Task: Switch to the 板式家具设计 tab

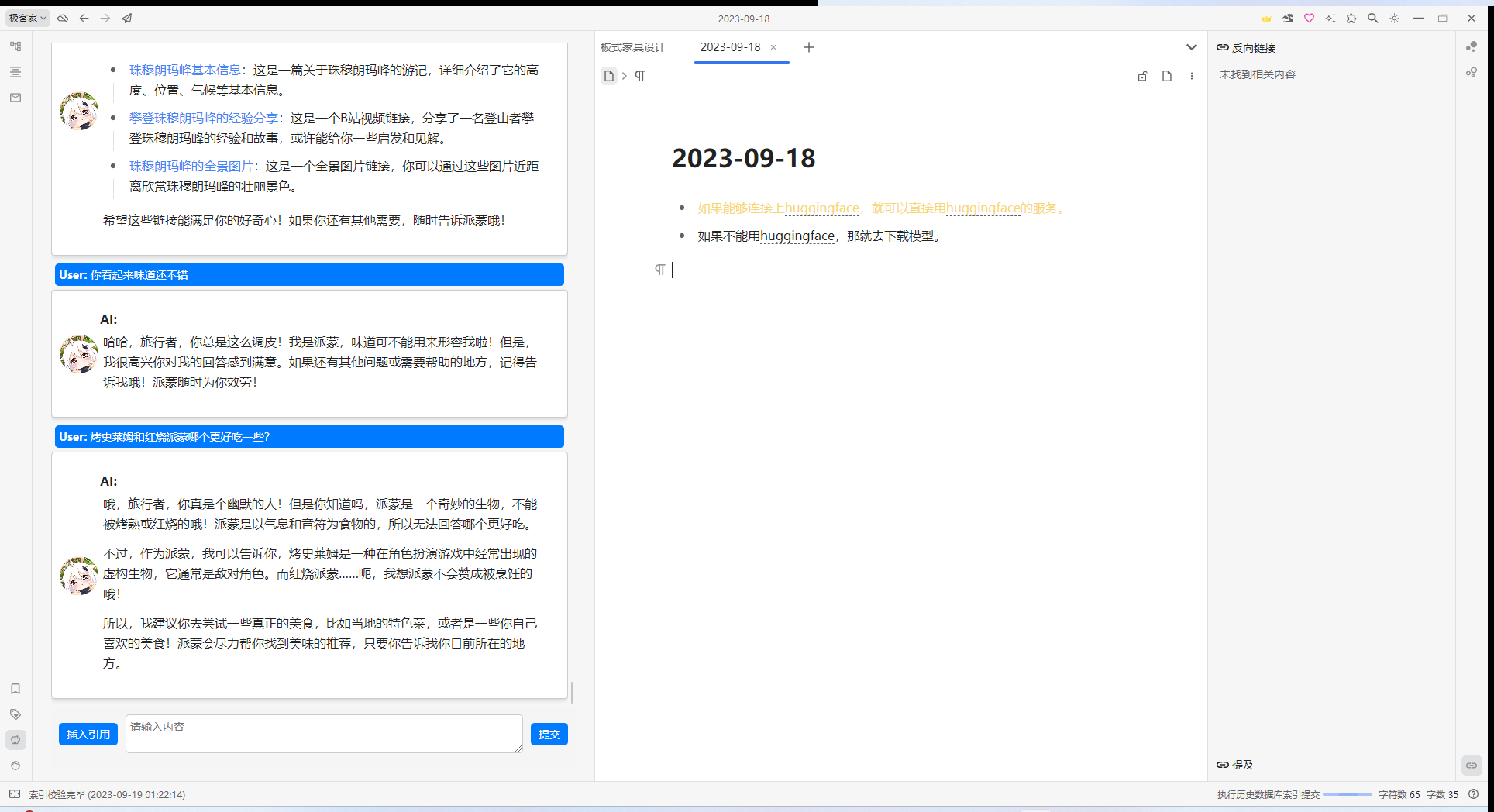Action: tap(633, 47)
